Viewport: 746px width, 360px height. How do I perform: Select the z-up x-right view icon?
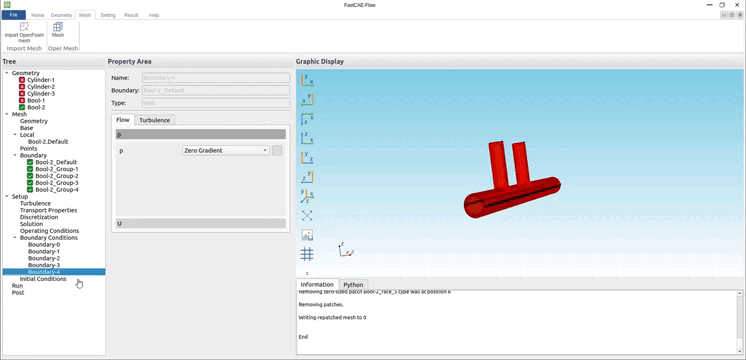307,138
